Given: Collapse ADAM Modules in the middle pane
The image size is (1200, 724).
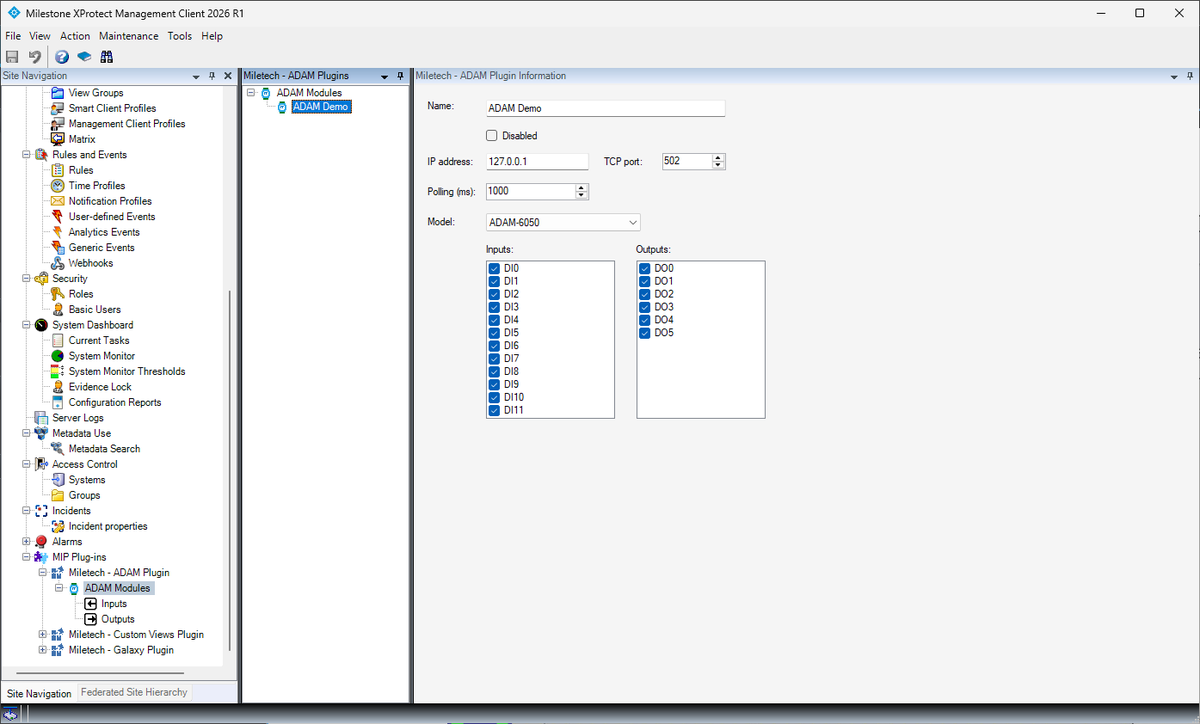Looking at the screenshot, I should pyautogui.click(x=250, y=93).
